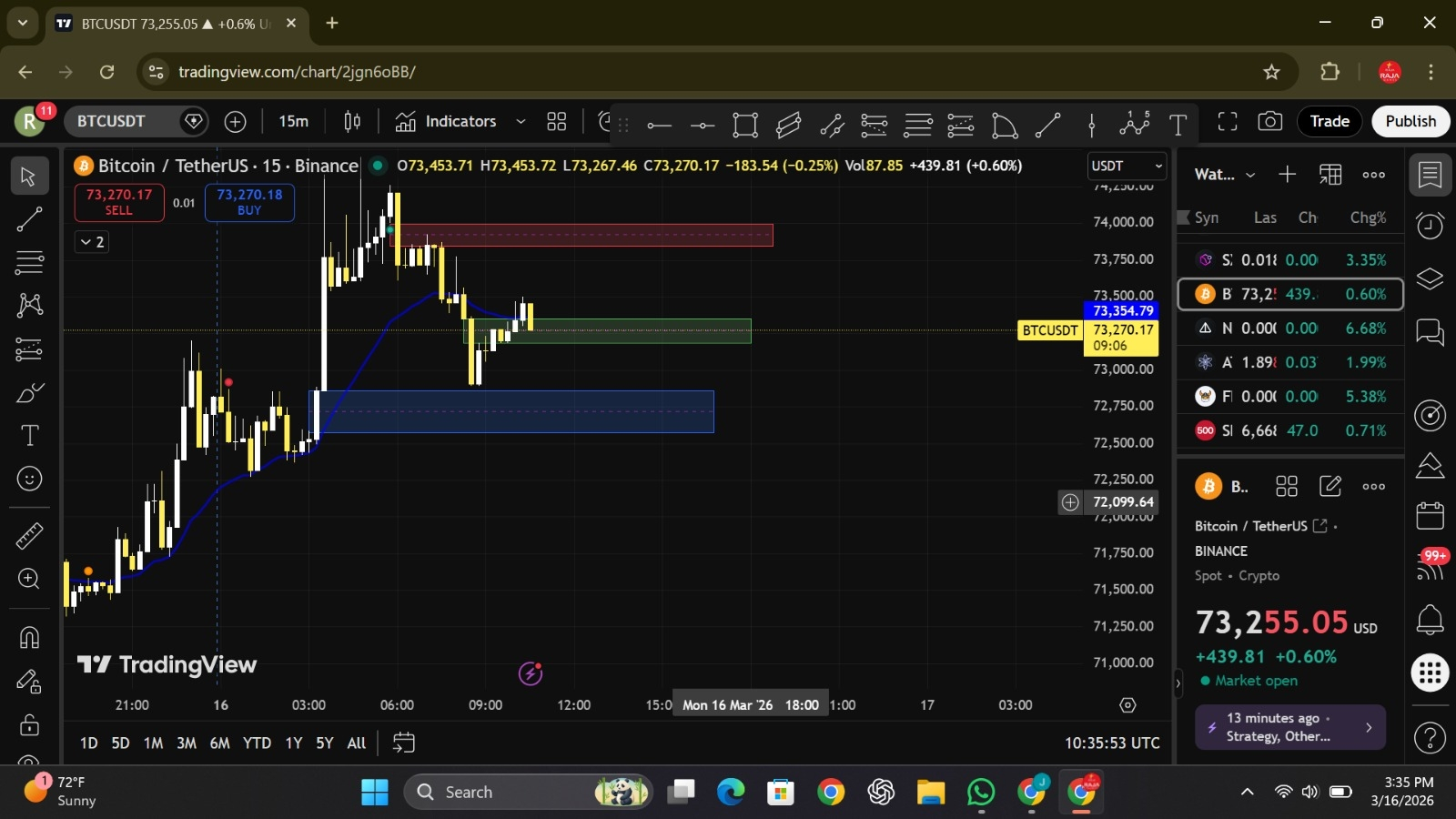Open WhatsApp from the taskbar
This screenshot has width=1456, height=819.
[x=981, y=793]
